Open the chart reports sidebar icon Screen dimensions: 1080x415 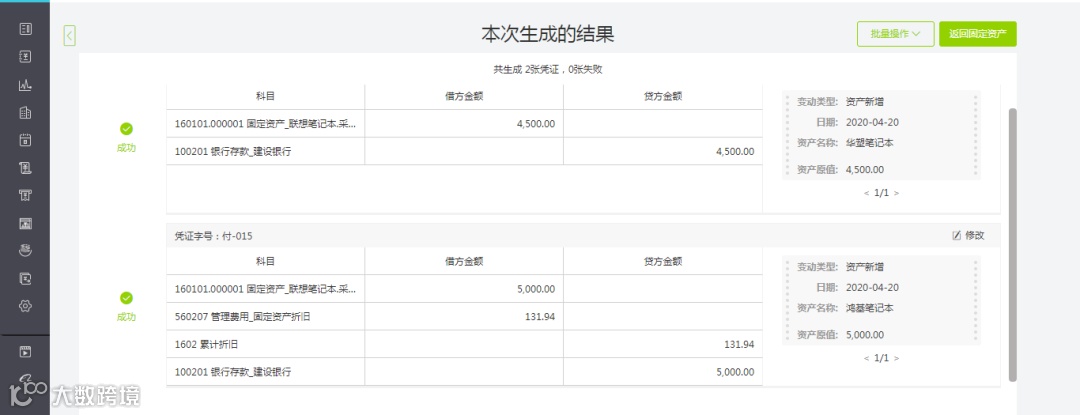click(x=25, y=85)
